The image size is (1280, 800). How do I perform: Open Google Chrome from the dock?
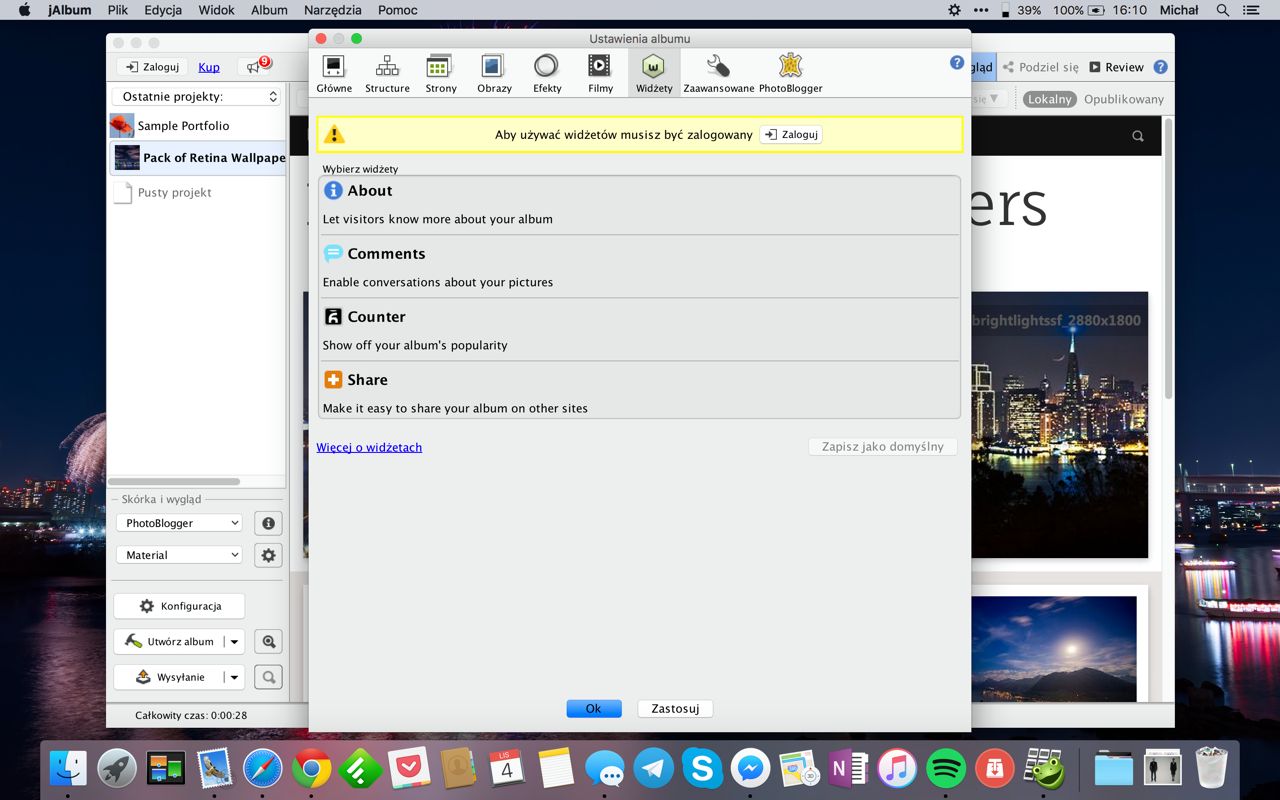312,769
